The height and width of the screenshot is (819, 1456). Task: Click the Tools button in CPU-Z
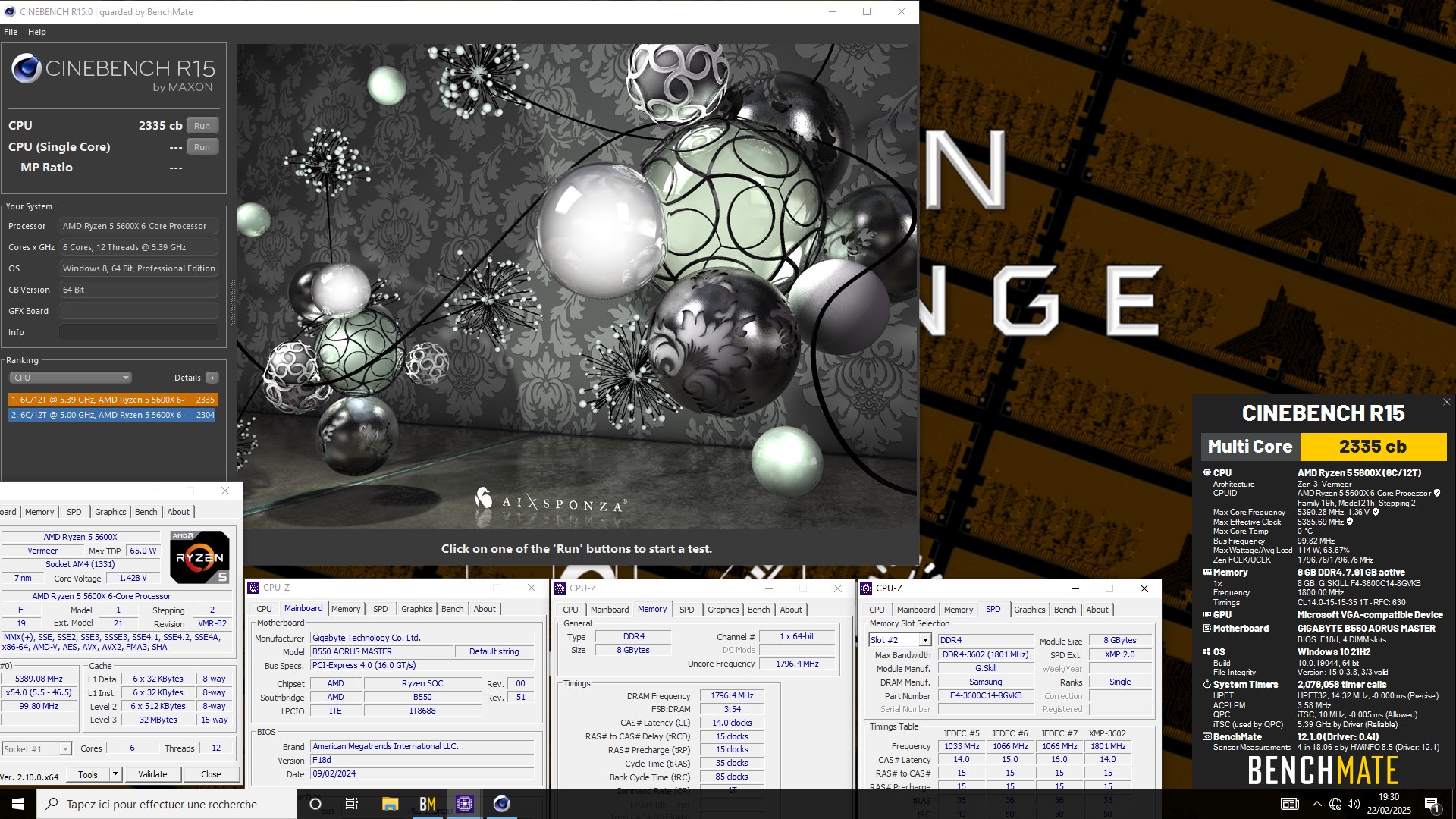click(88, 774)
